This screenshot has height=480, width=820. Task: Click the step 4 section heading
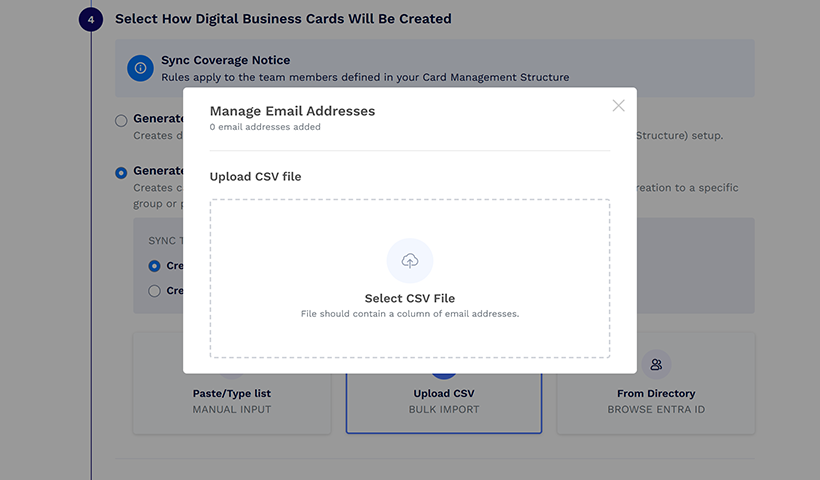coord(283,19)
